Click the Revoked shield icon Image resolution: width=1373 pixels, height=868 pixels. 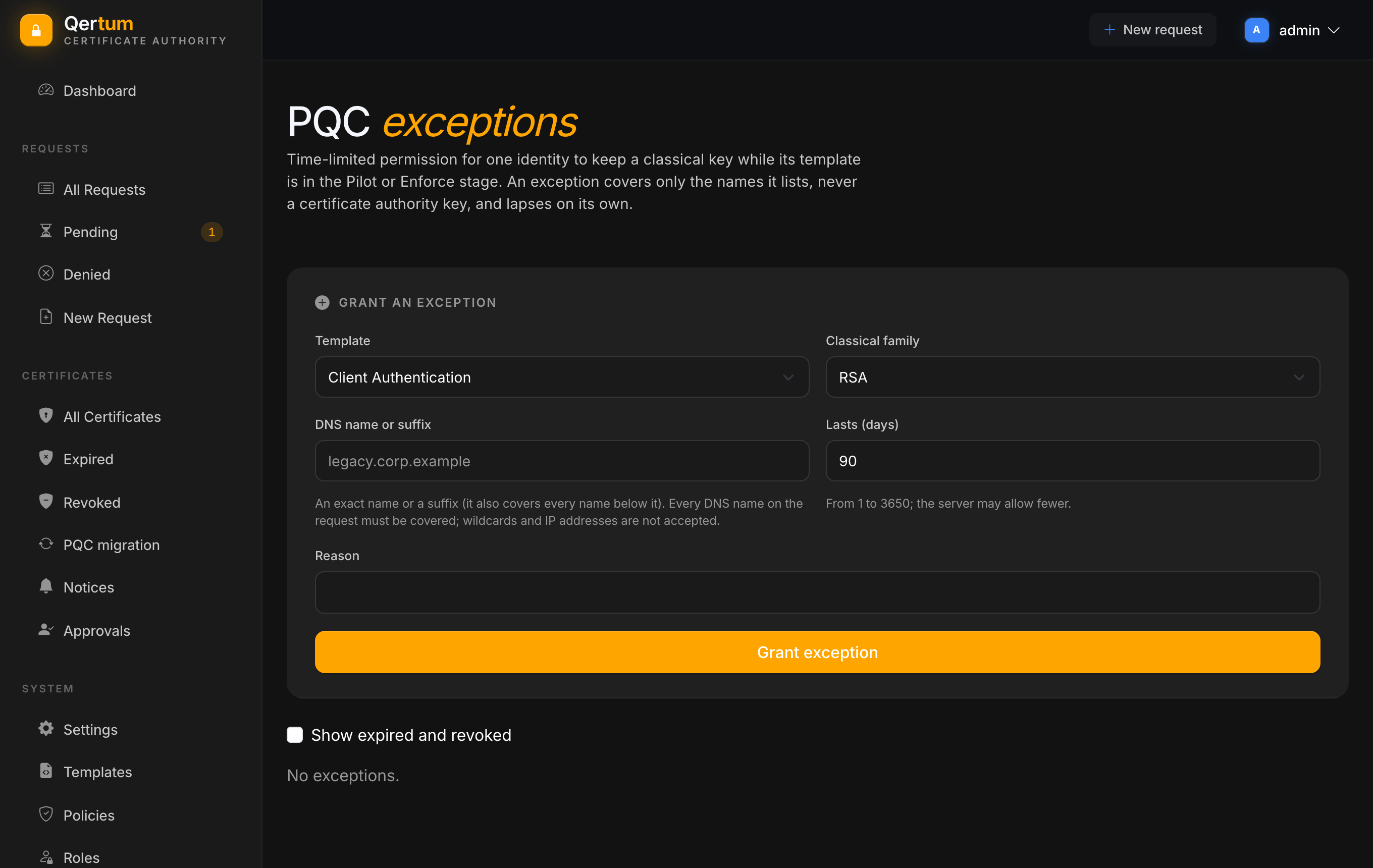click(x=45, y=502)
